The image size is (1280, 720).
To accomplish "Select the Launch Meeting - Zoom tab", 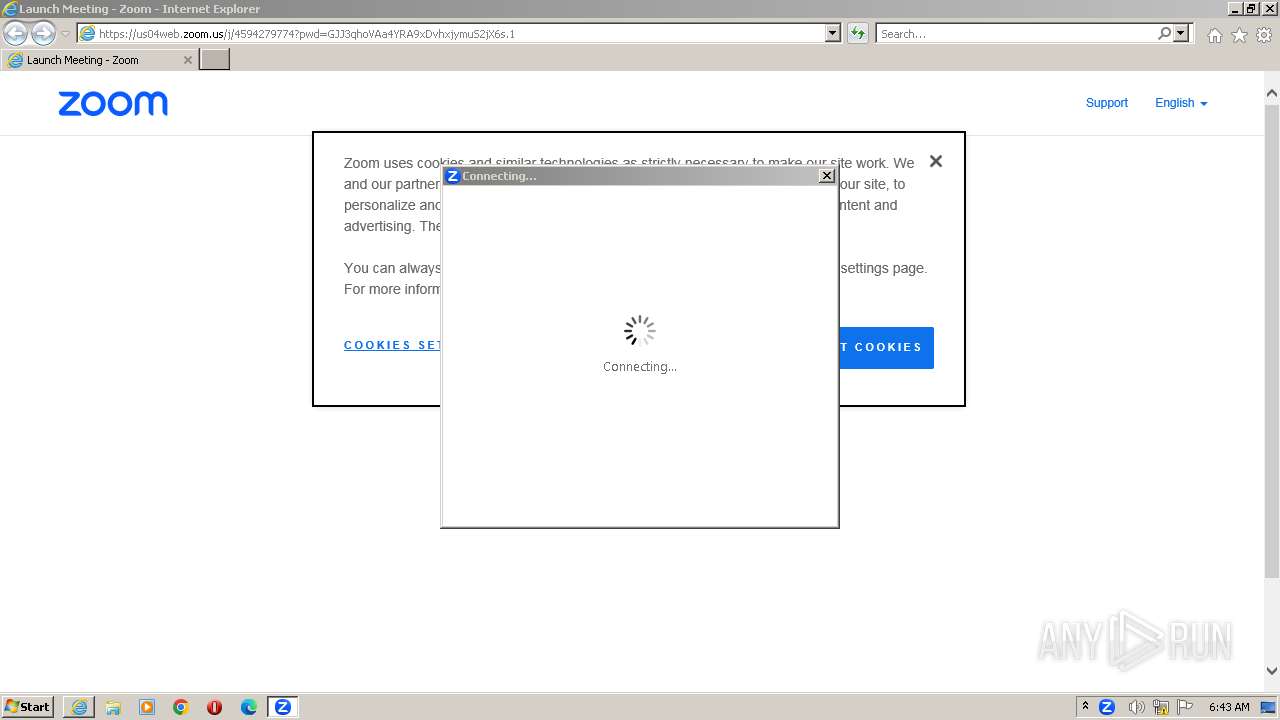I will [x=99, y=60].
